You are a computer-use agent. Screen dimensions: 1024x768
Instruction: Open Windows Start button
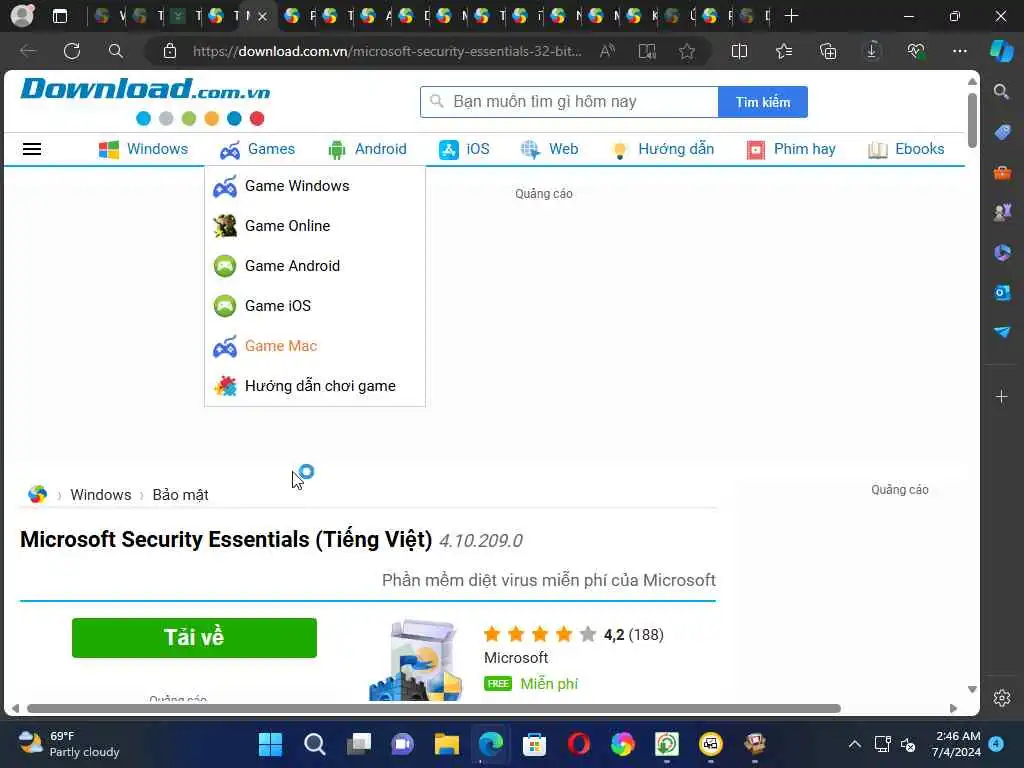270,744
